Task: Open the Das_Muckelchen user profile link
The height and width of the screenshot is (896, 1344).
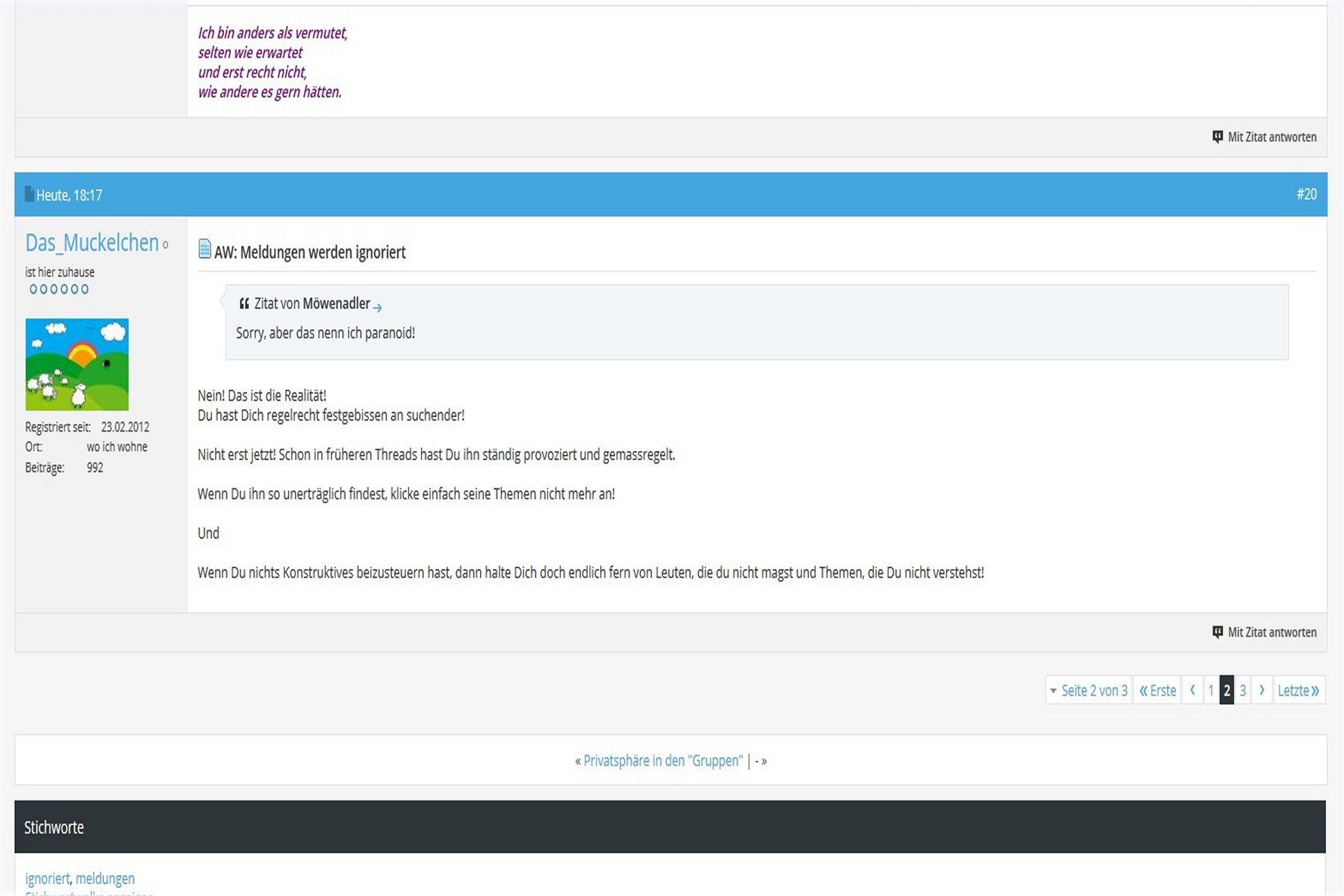Action: [92, 243]
